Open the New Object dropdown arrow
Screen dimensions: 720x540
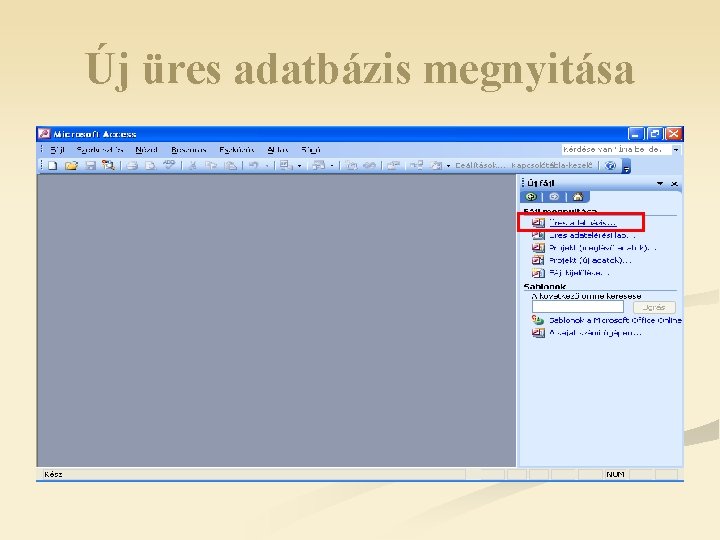[449, 166]
